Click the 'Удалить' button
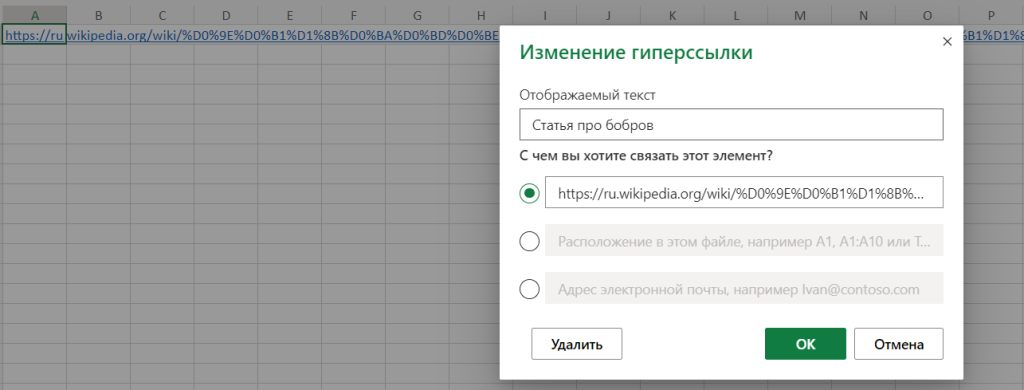The height and width of the screenshot is (390, 1024). tap(577, 344)
